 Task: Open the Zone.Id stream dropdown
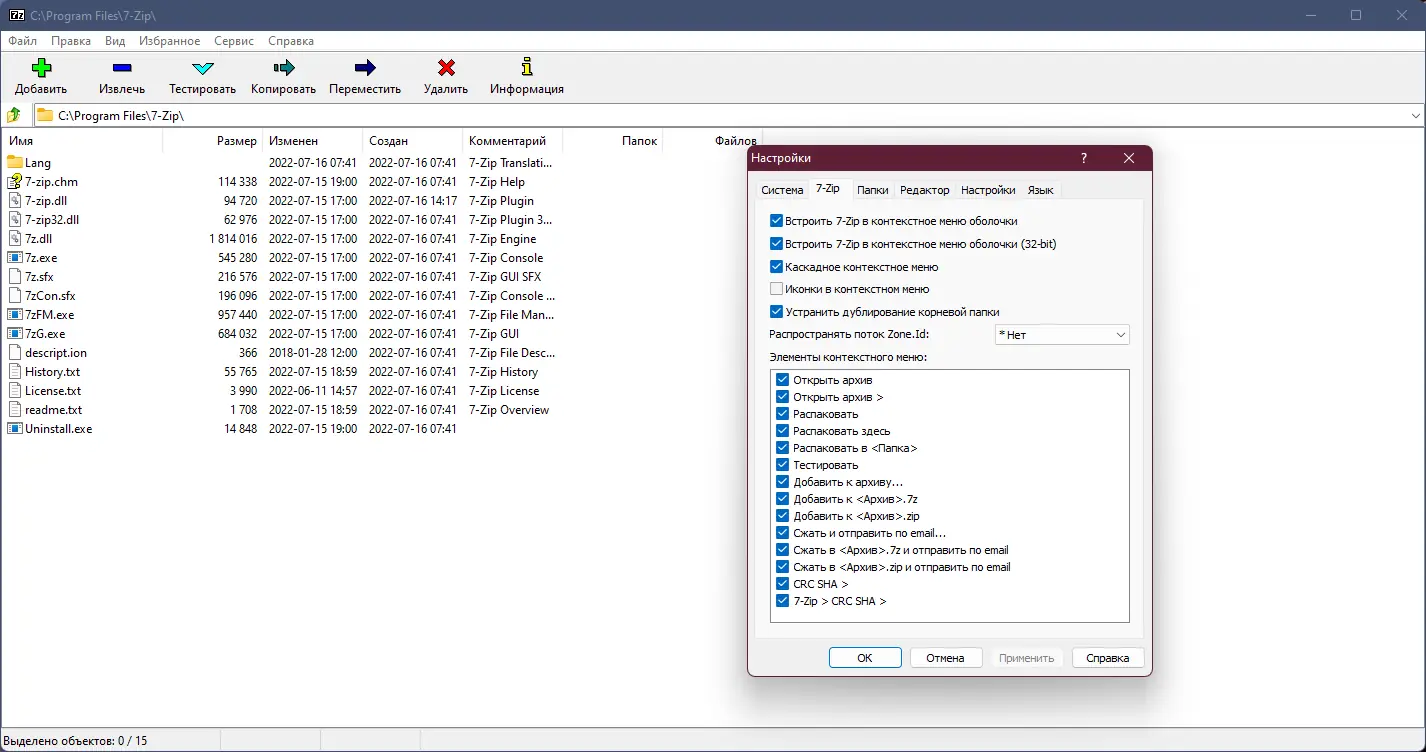click(1062, 335)
